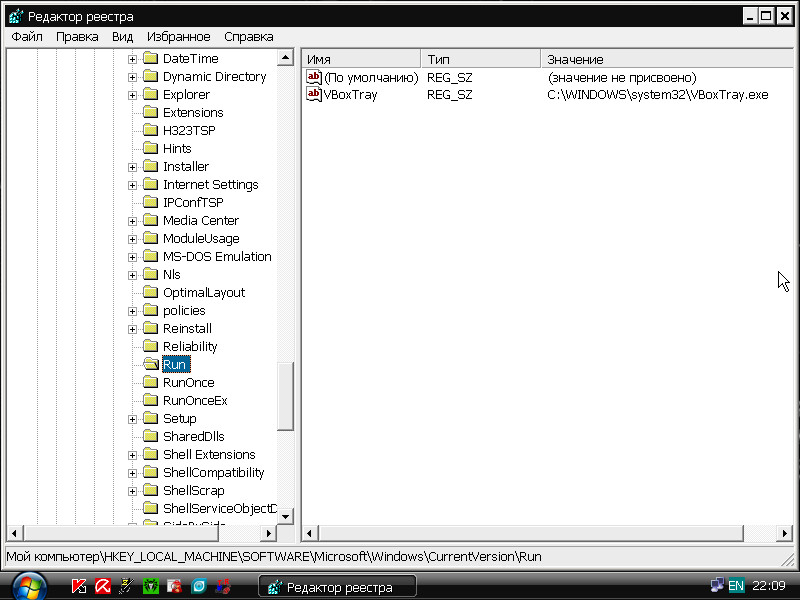Click the EN language indicator
The height and width of the screenshot is (600, 800).
(736, 585)
